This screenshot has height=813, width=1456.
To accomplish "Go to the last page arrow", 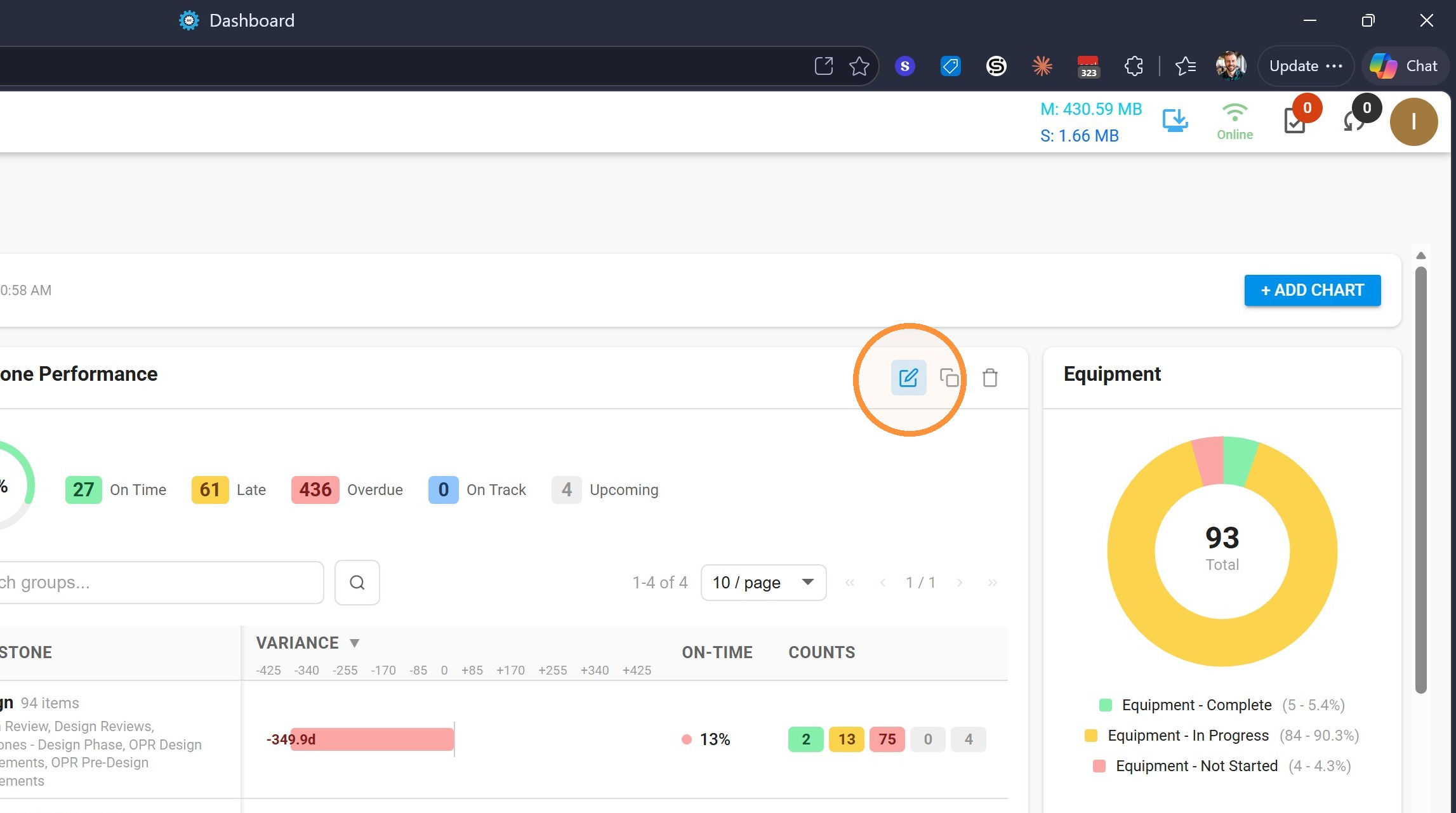I will (x=993, y=583).
